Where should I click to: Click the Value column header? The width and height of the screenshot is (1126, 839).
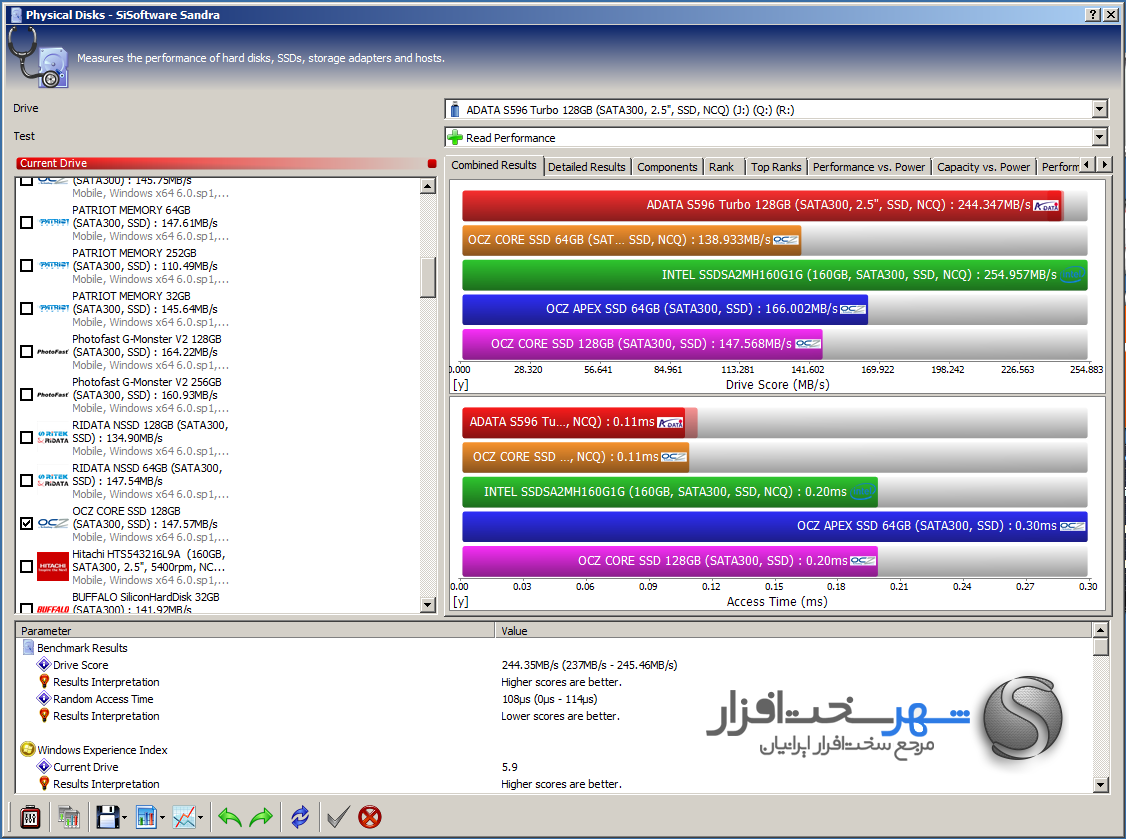point(794,631)
